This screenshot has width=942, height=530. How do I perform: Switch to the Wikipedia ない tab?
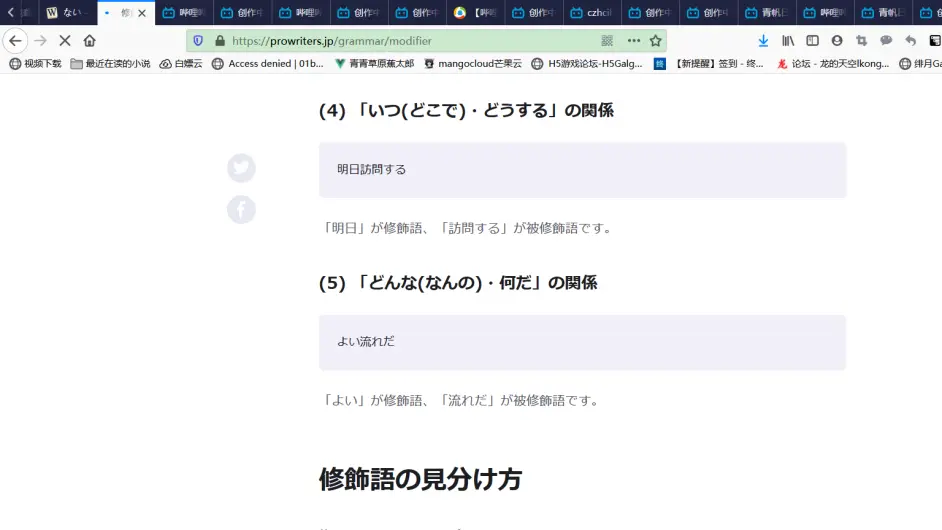(67, 13)
